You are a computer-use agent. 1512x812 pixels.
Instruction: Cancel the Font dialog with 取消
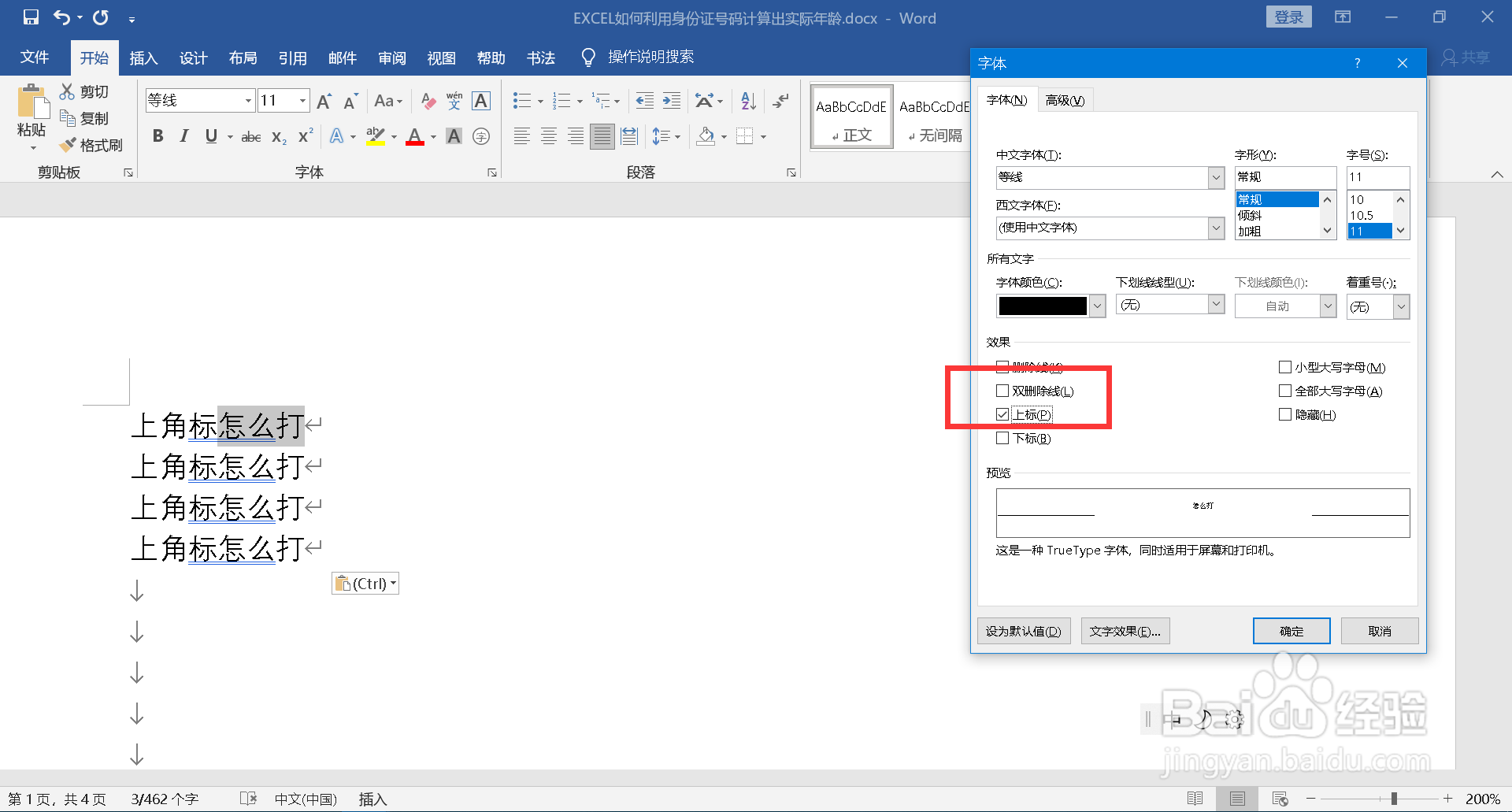click(1380, 631)
